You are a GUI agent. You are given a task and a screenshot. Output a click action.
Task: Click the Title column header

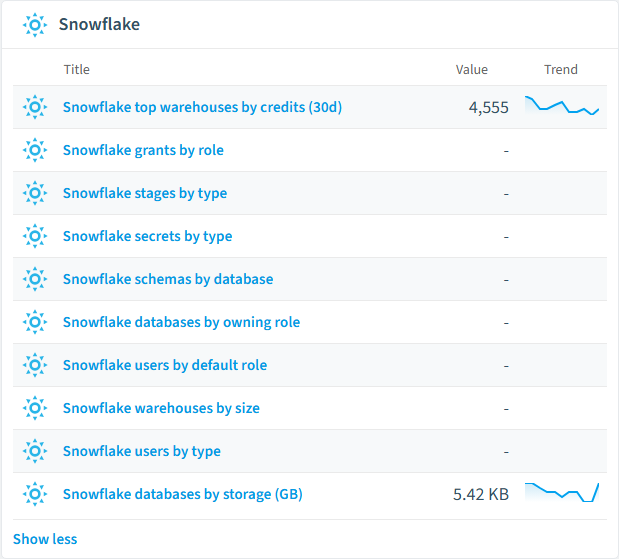point(77,69)
